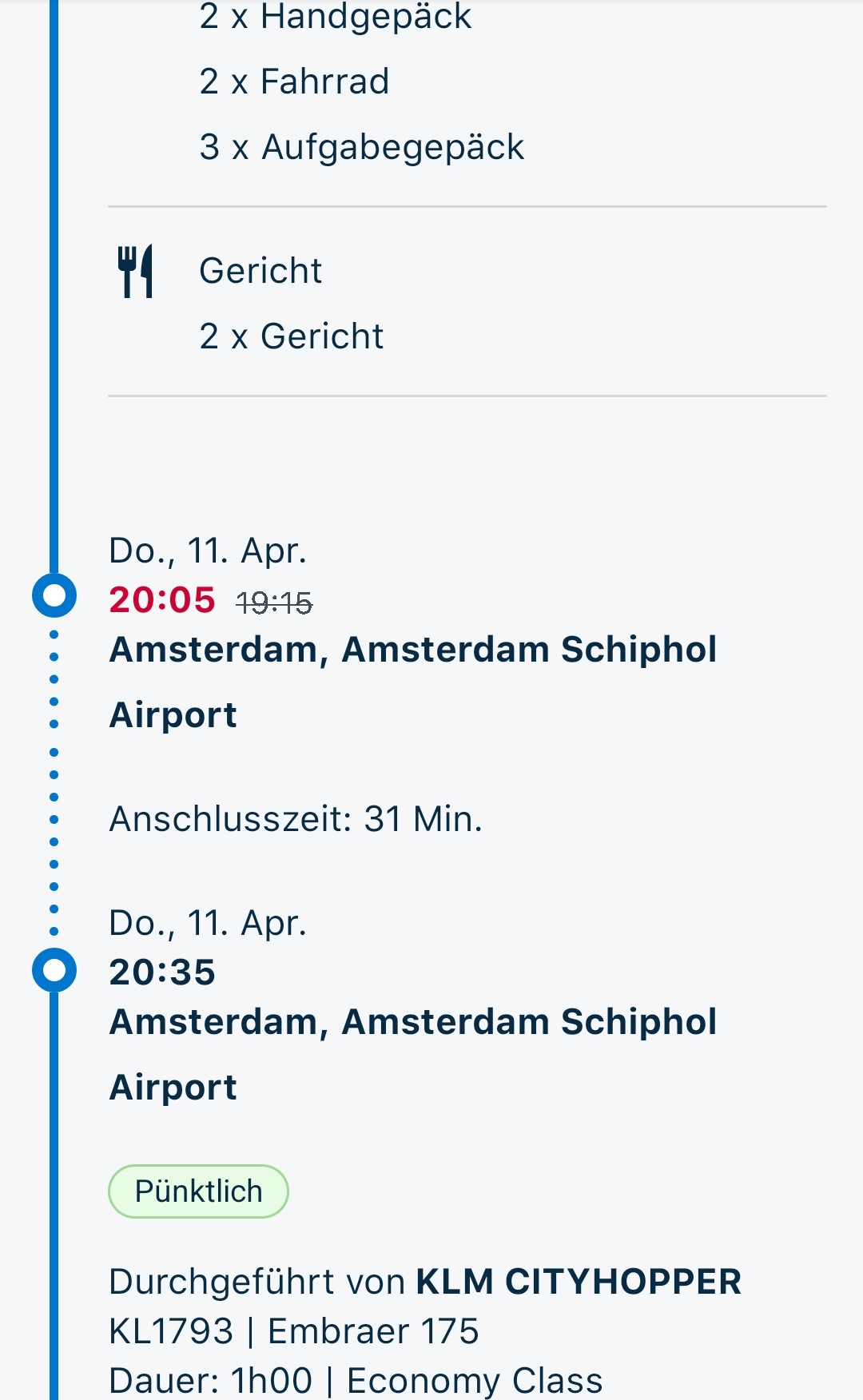
Task: Tap the Pünktlich status badge
Action: (x=198, y=1191)
